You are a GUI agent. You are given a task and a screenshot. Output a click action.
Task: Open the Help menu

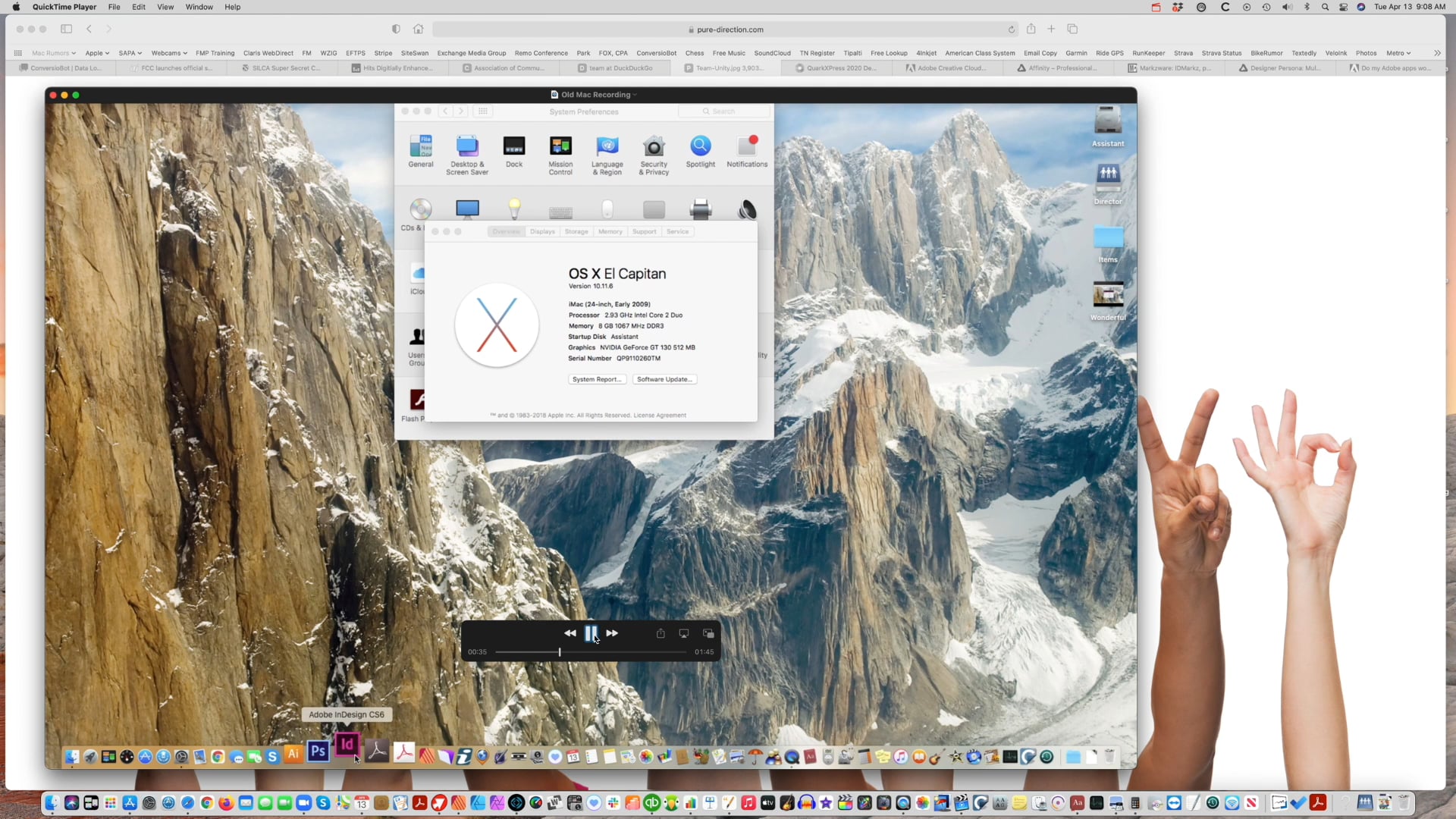(232, 7)
